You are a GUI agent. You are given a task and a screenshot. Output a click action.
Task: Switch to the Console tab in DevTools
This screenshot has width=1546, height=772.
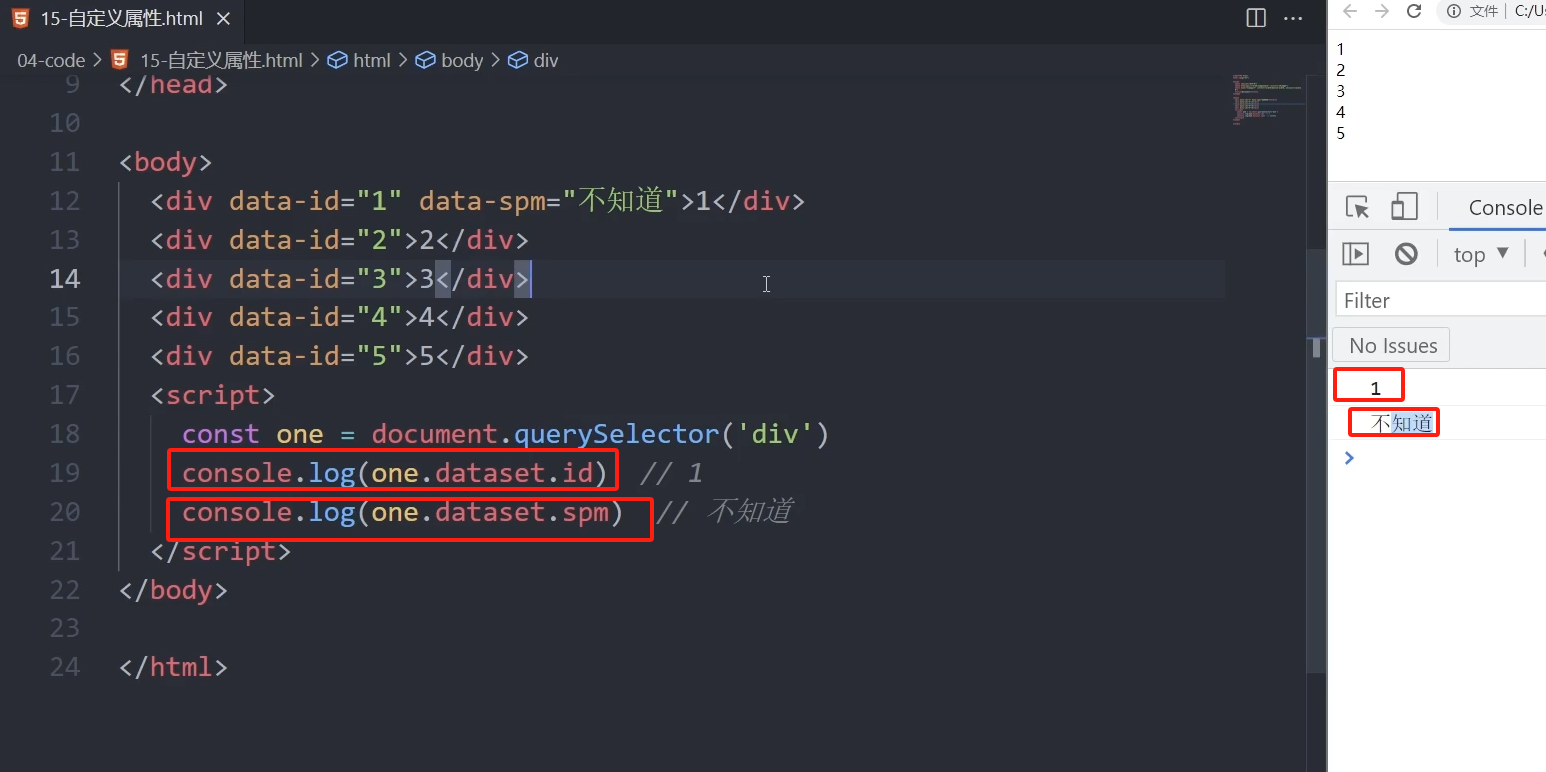click(1505, 207)
